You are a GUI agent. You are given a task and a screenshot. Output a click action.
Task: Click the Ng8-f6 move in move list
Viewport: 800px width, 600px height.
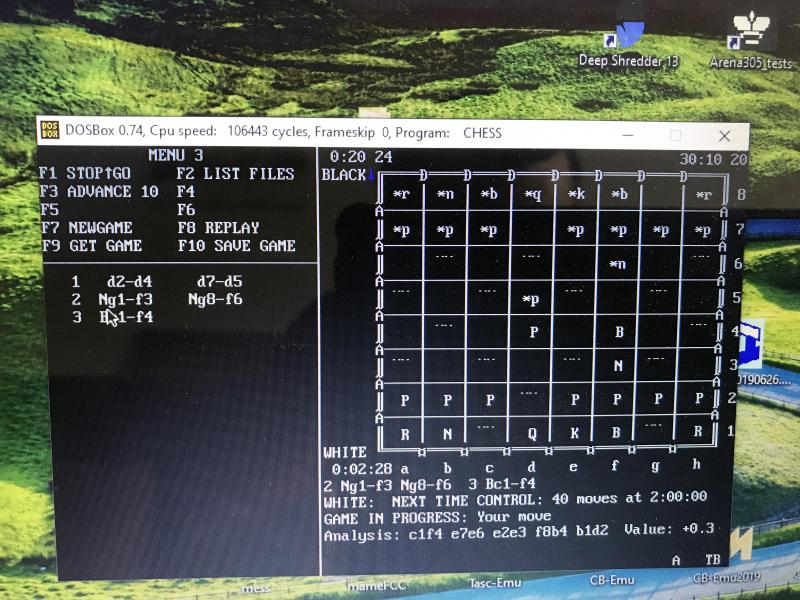(x=215, y=299)
